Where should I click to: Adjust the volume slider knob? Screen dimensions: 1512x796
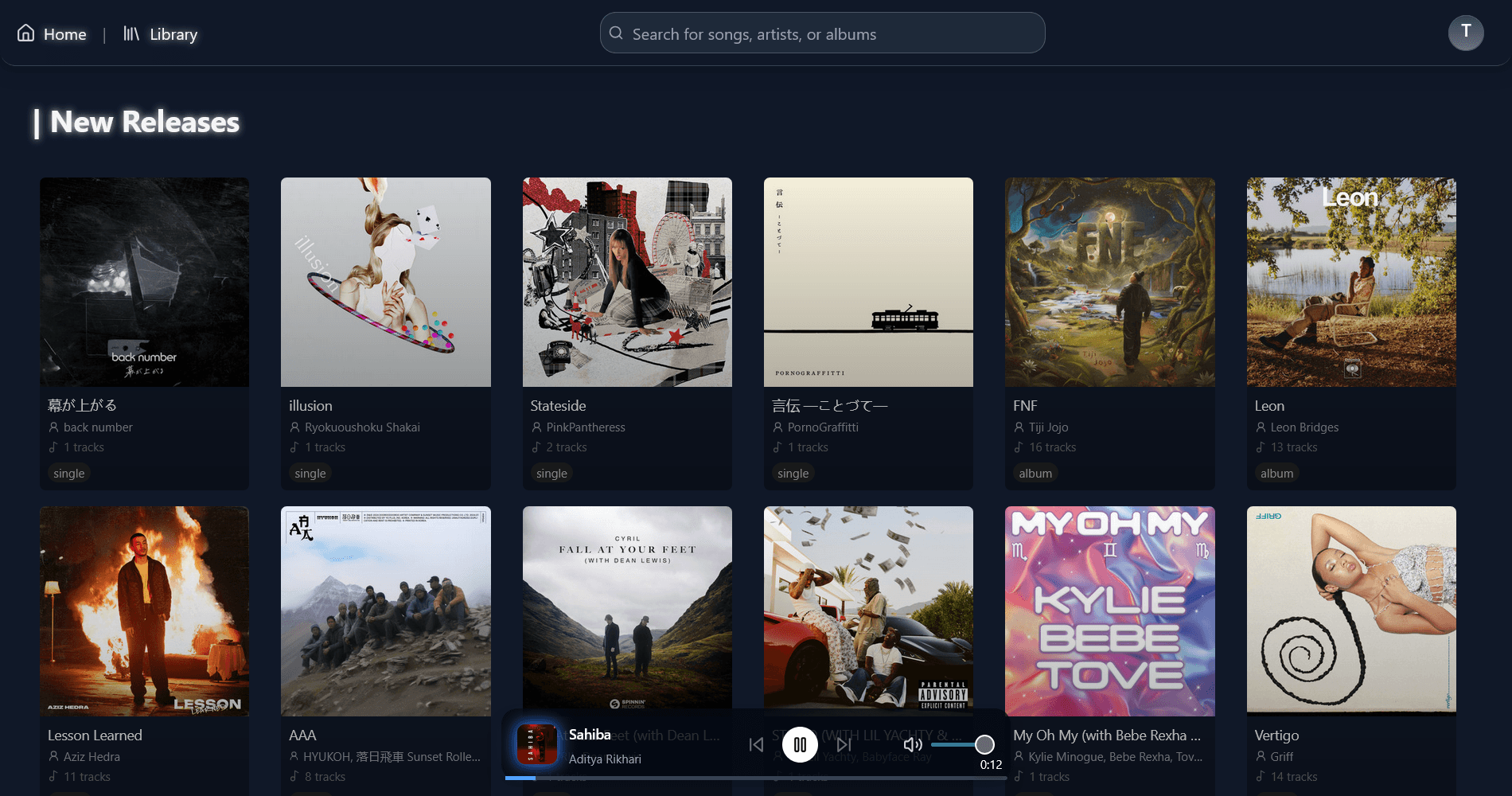pos(984,744)
